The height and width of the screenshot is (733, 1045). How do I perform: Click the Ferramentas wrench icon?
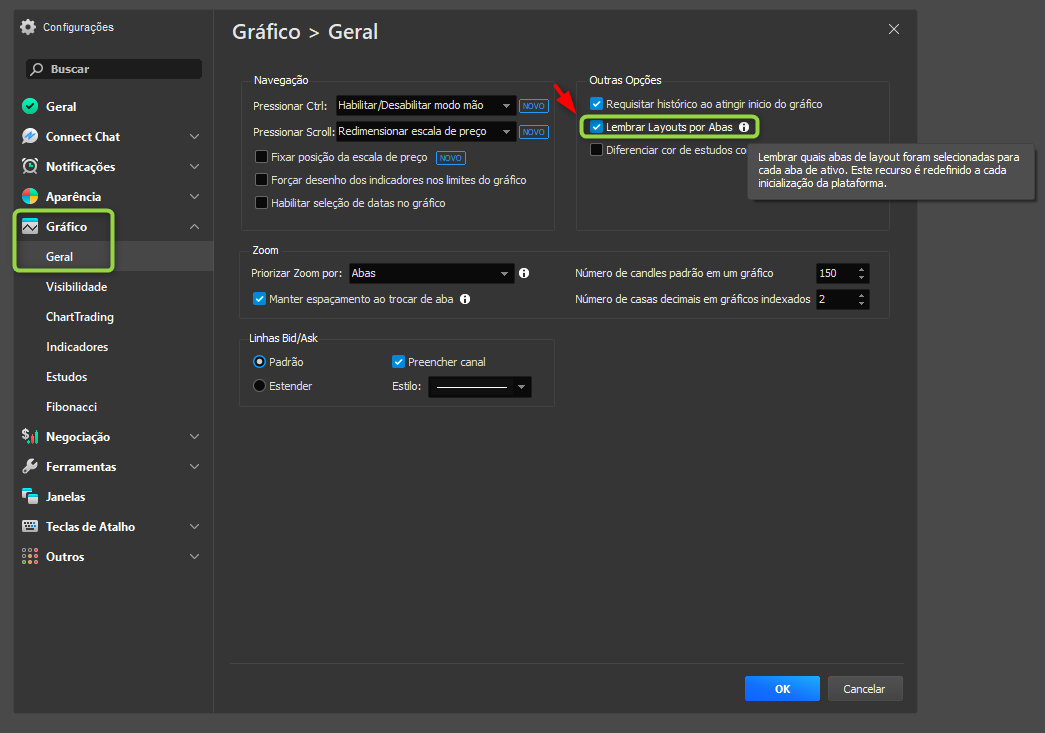[30, 467]
